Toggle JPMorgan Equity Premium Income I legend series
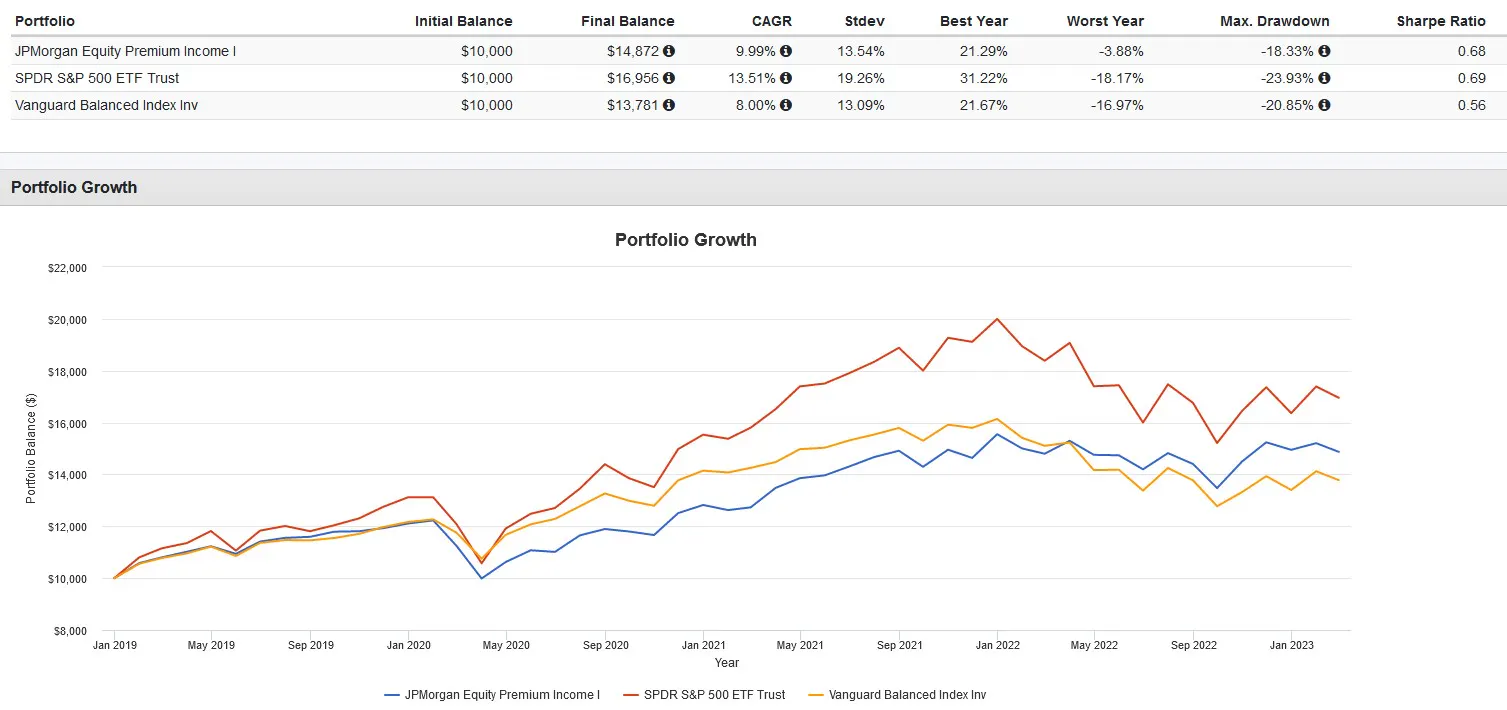 point(502,694)
